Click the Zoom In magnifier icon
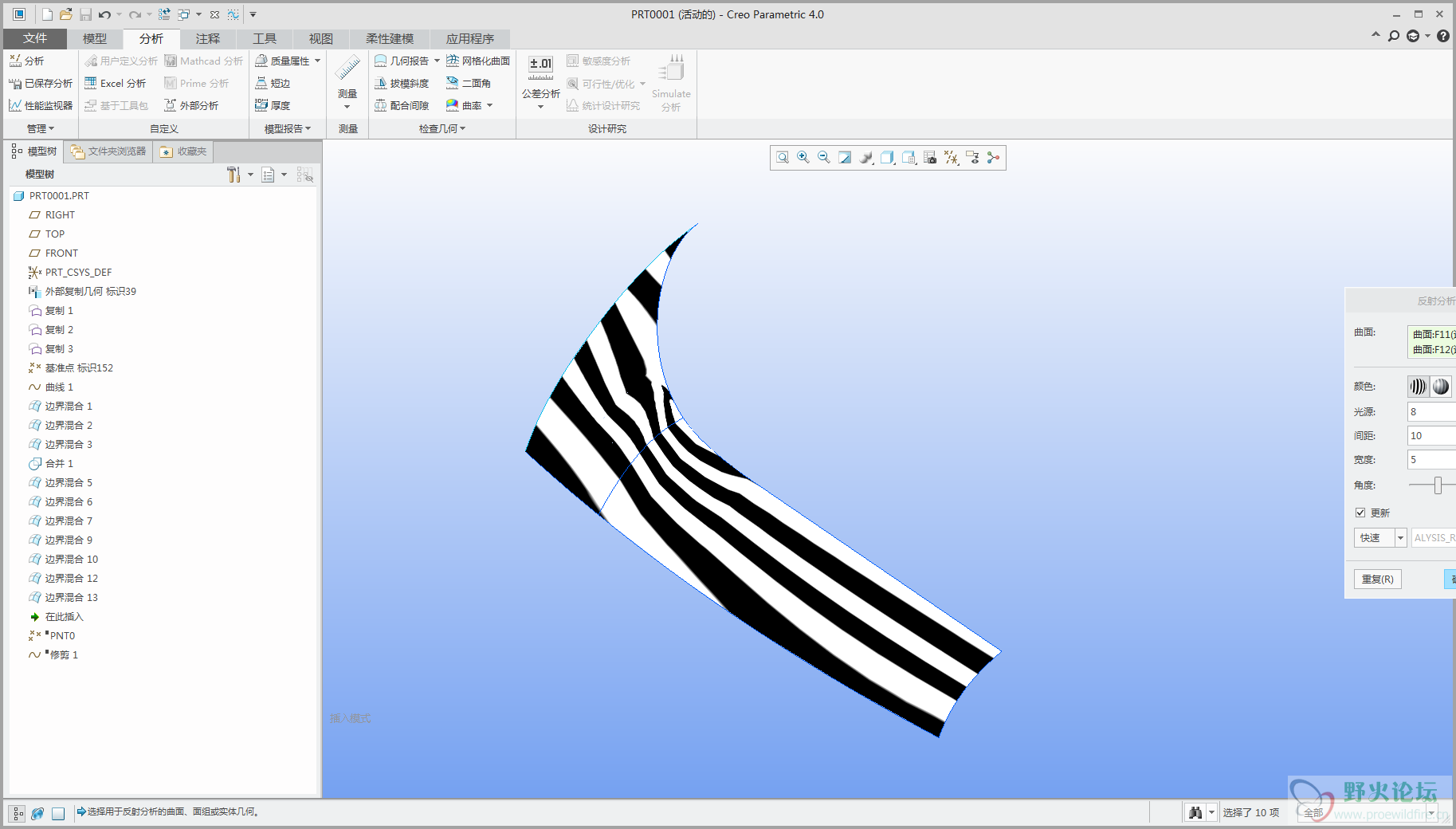The width and height of the screenshot is (1456, 829). click(x=803, y=158)
